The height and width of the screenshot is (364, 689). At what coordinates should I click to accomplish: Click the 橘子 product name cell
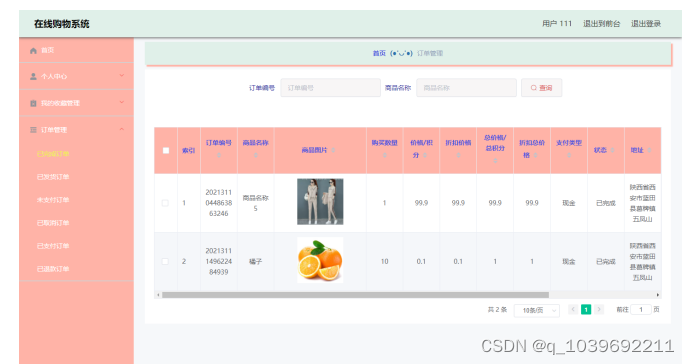tap(256, 262)
